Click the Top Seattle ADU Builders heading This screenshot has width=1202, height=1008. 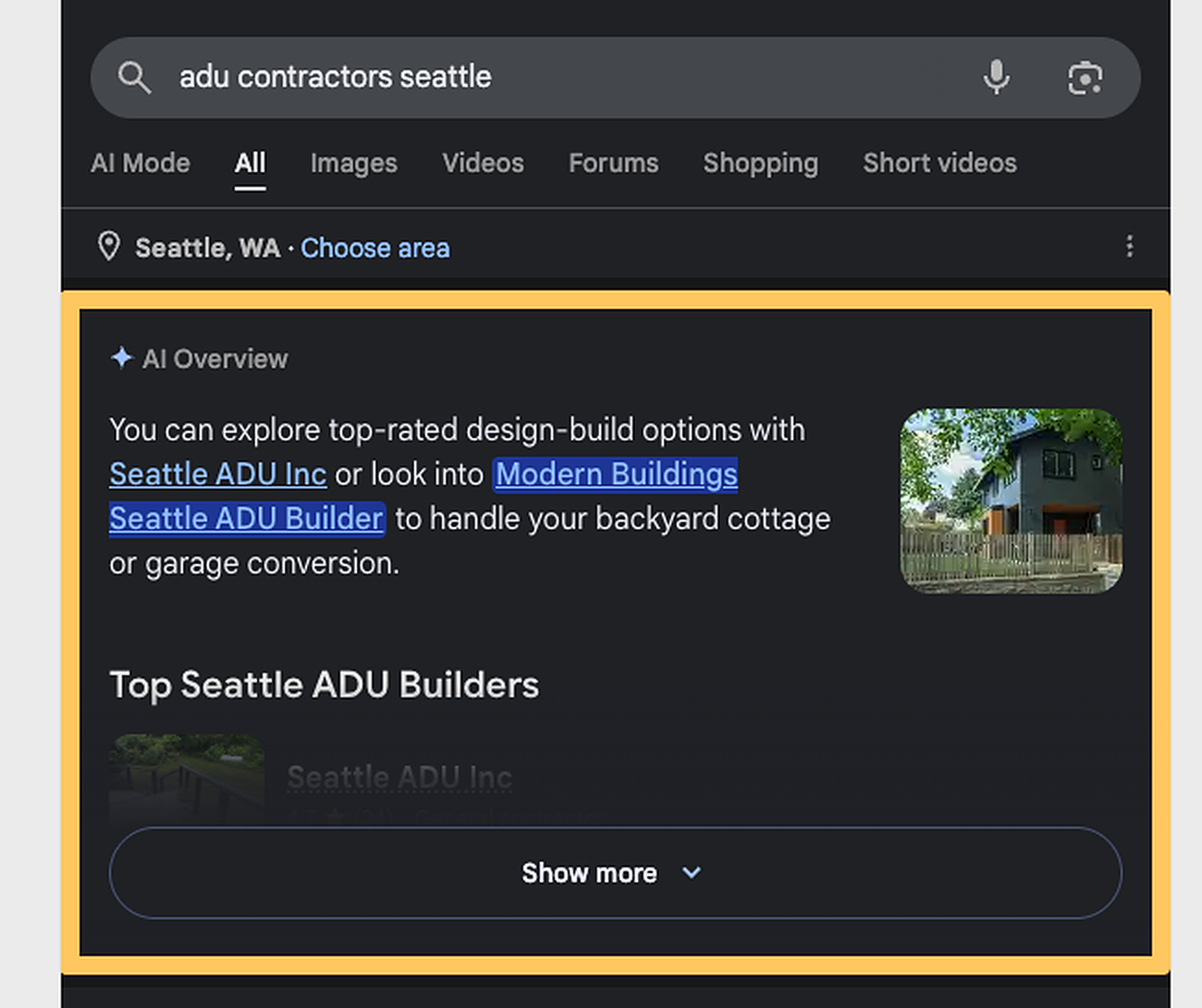pyautogui.click(x=325, y=685)
